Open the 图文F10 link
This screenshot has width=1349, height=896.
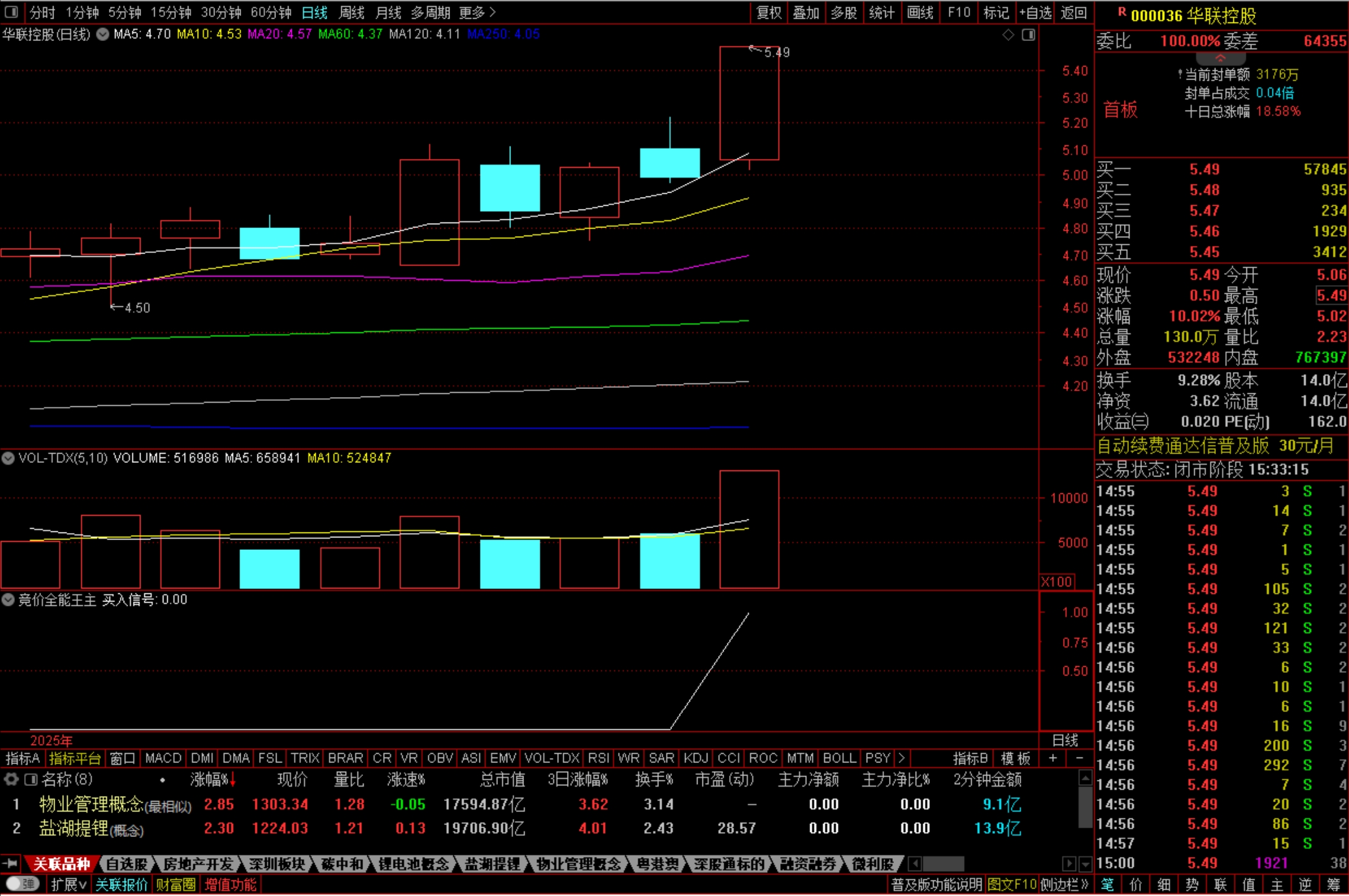[x=1011, y=884]
